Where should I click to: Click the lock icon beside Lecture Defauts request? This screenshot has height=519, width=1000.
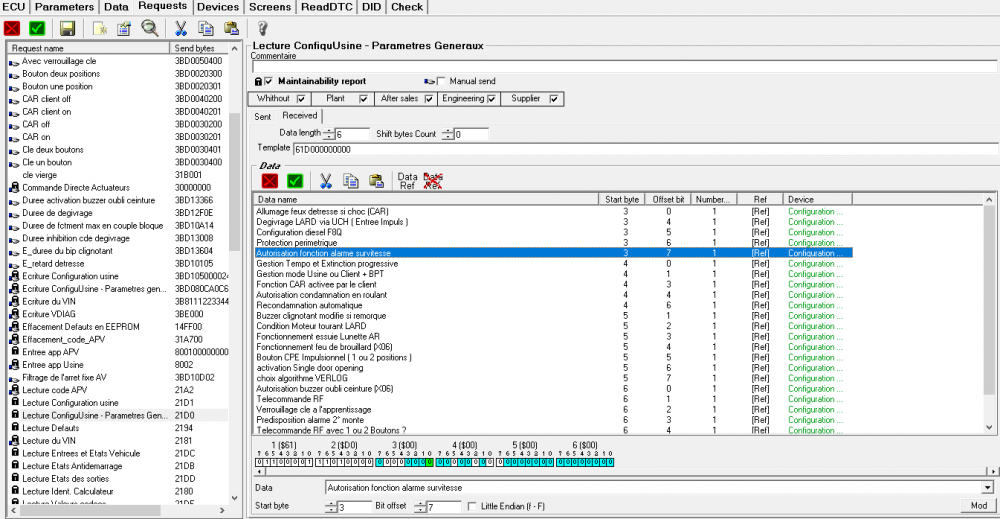coord(15,428)
